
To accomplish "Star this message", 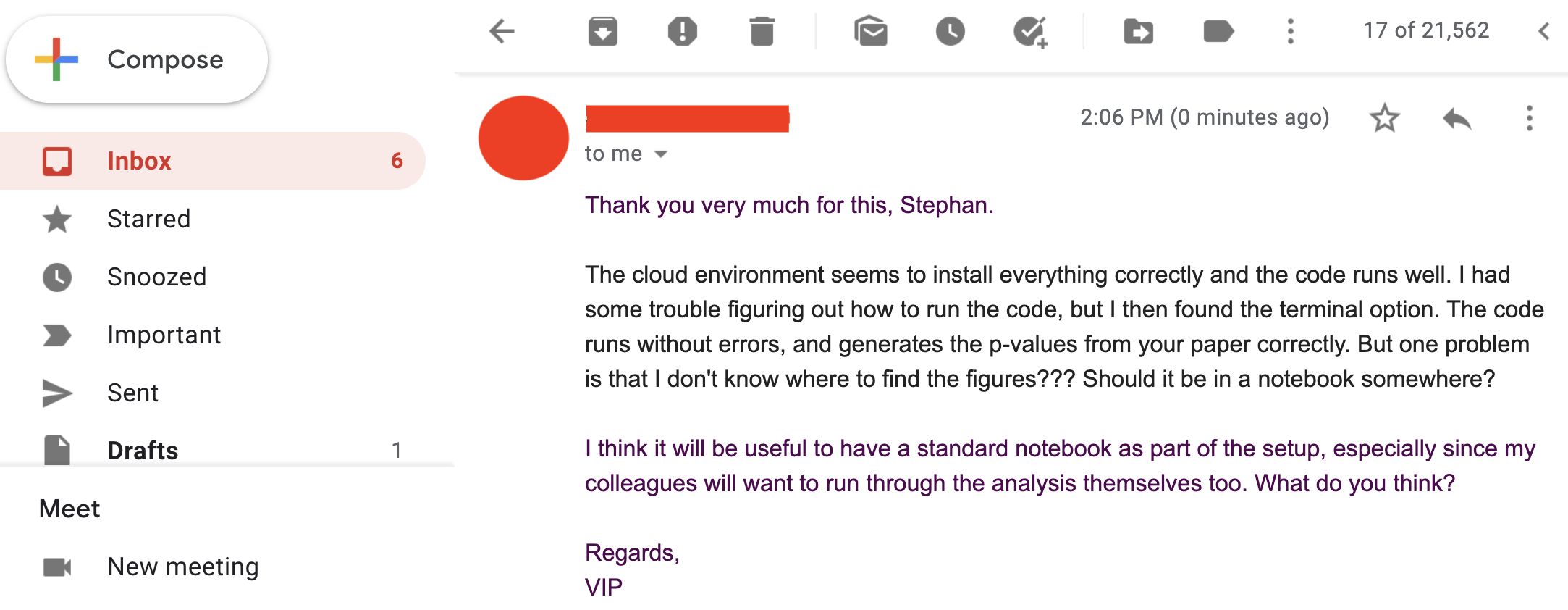I will click(1384, 118).
